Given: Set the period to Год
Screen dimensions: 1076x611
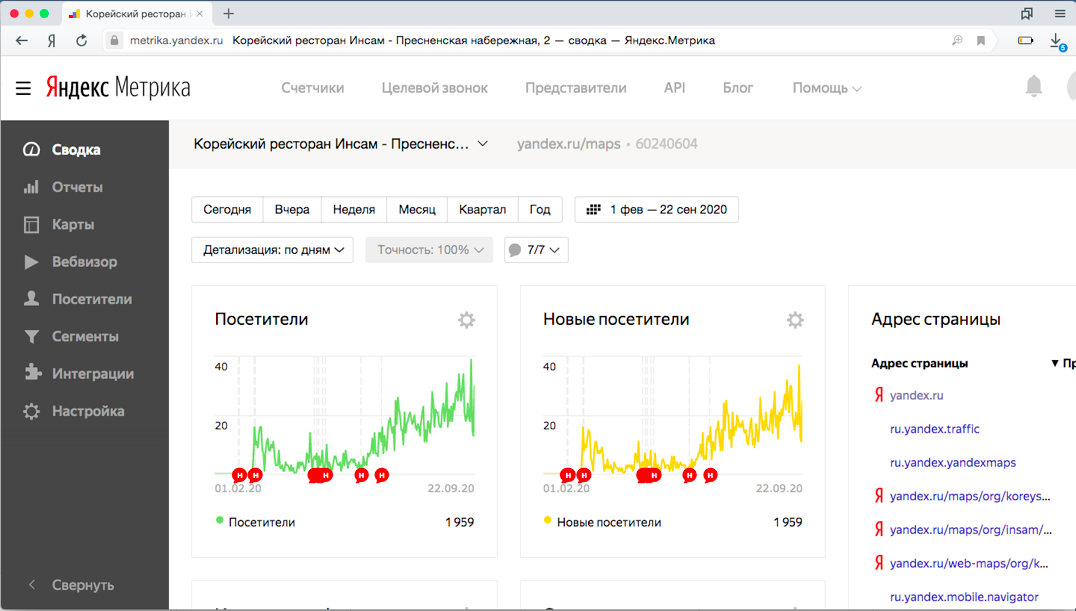Looking at the screenshot, I should (540, 210).
